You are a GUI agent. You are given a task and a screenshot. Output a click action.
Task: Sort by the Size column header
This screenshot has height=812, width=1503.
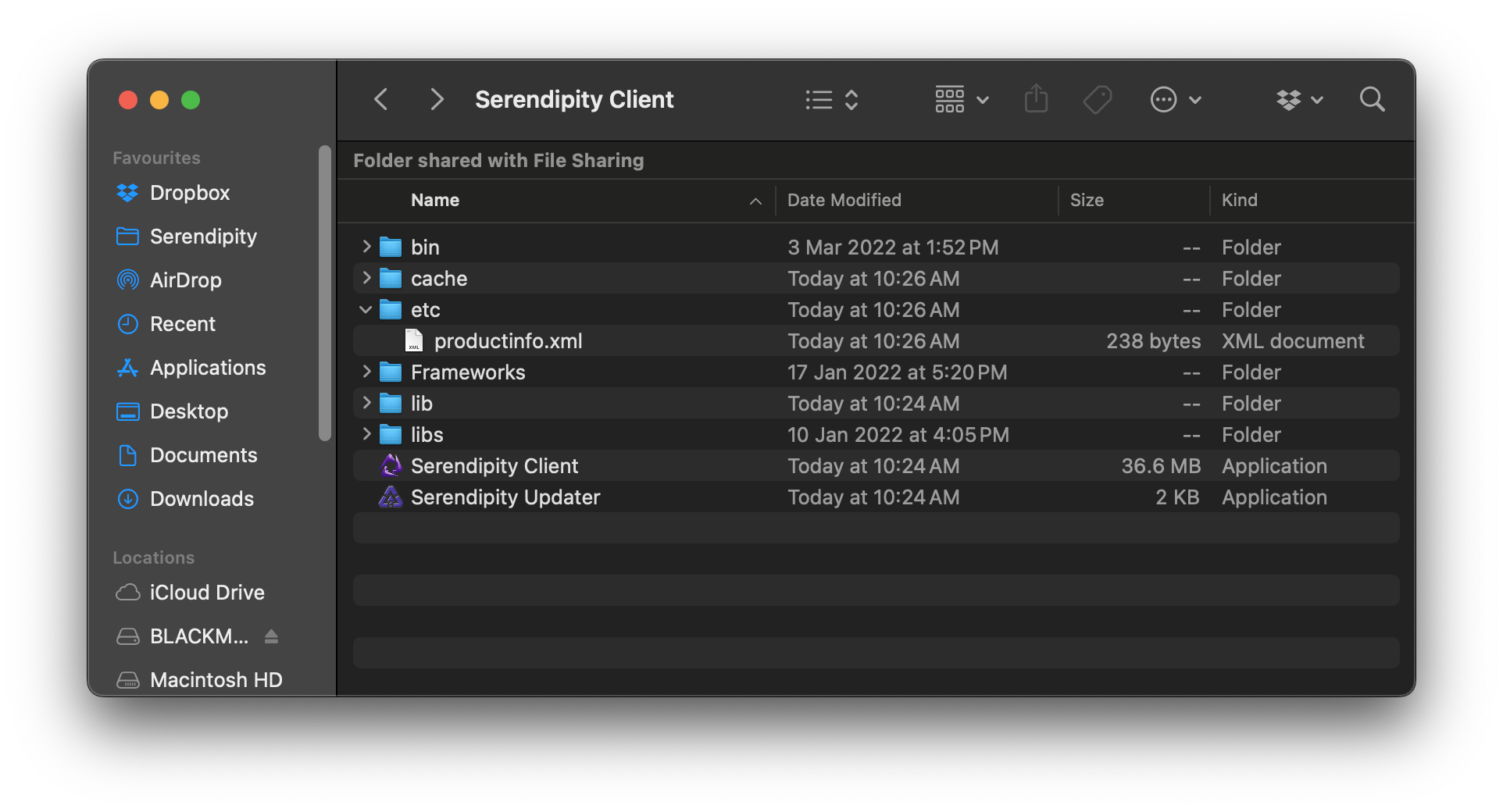point(1087,200)
